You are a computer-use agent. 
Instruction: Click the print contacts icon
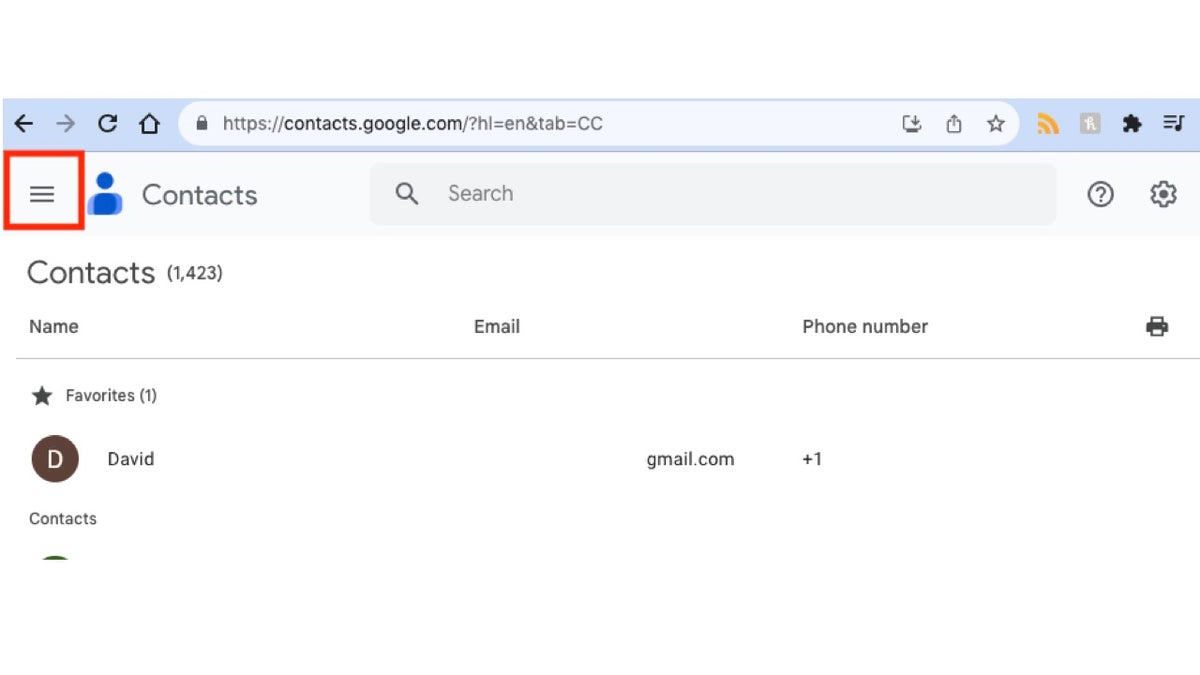coord(1157,326)
